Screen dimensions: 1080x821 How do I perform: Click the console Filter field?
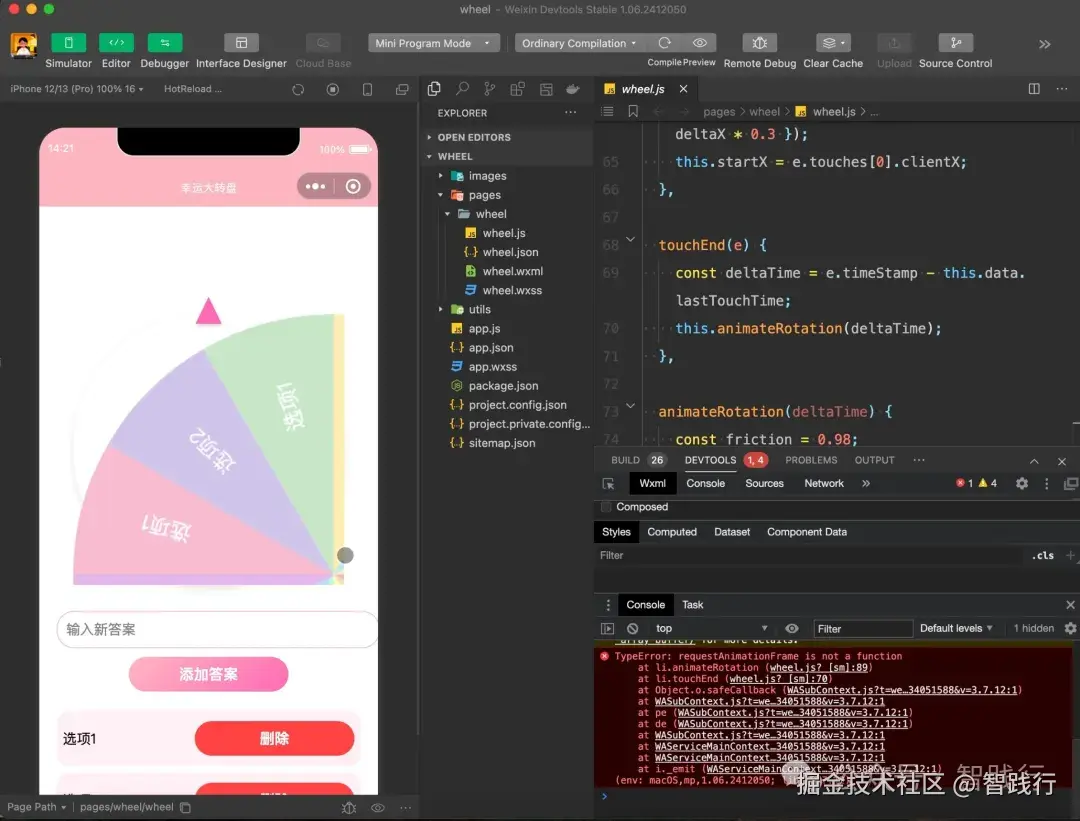pos(862,628)
